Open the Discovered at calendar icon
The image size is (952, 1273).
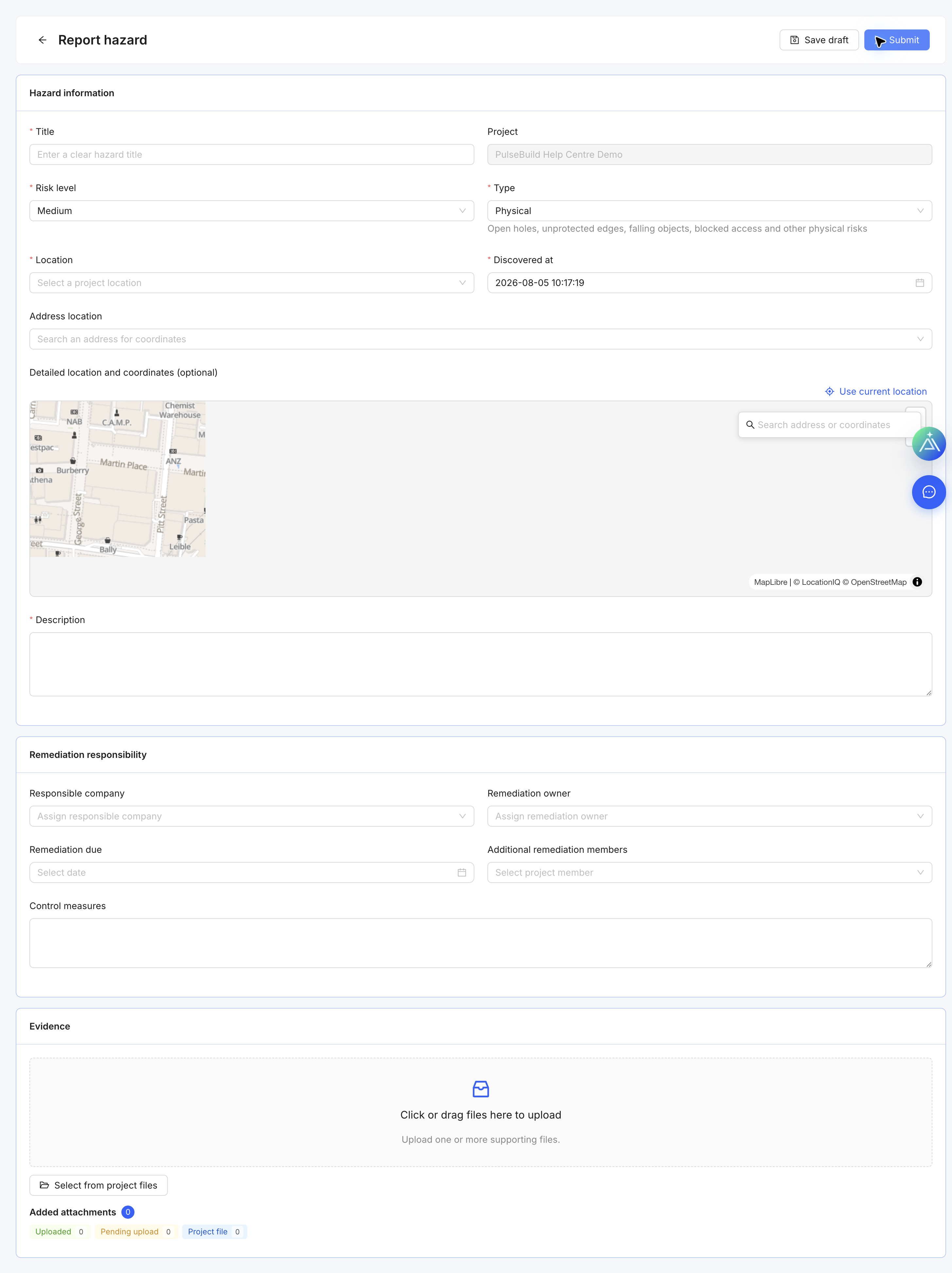coord(919,282)
